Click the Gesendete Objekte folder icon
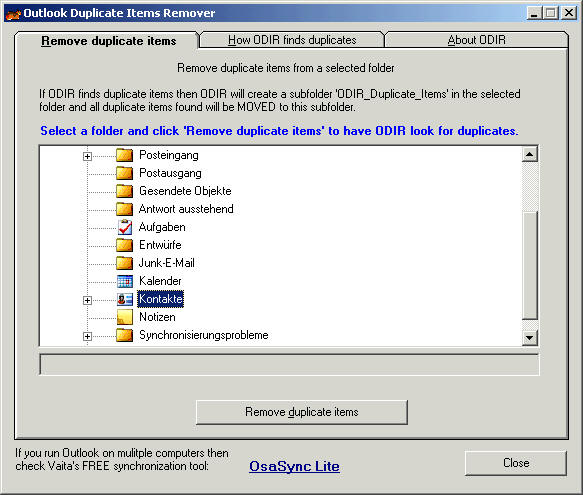 125,191
